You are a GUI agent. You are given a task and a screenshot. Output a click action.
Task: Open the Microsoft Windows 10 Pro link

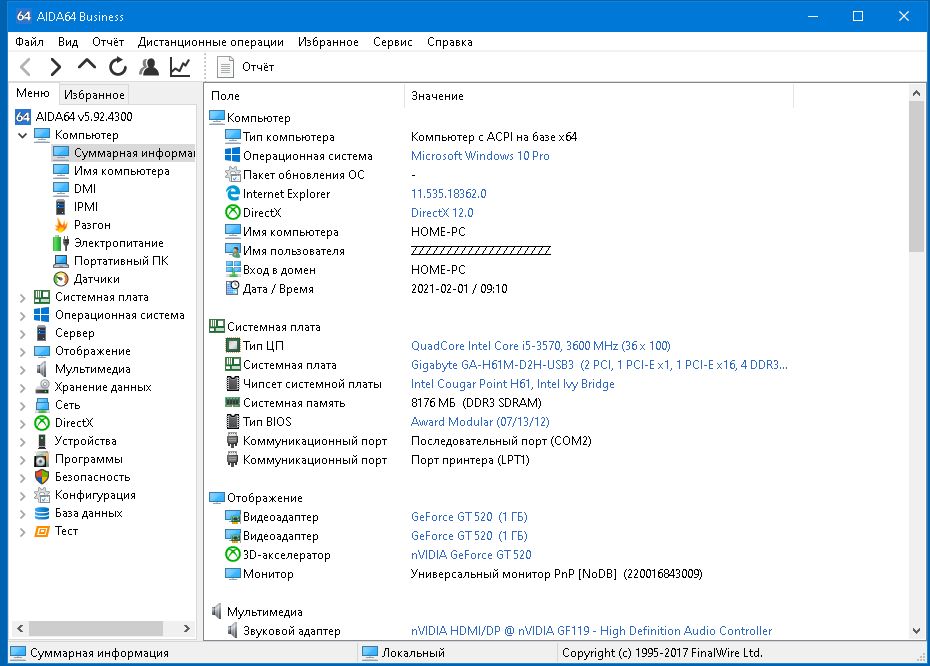pyautogui.click(x=480, y=156)
